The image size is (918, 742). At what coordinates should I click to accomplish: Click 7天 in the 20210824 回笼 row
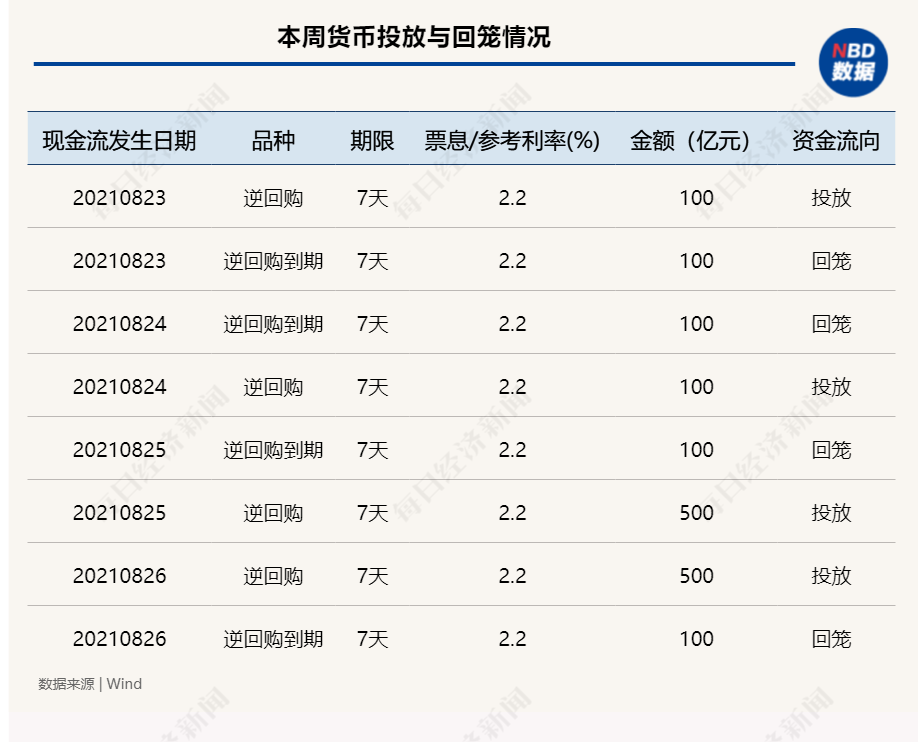[372, 324]
